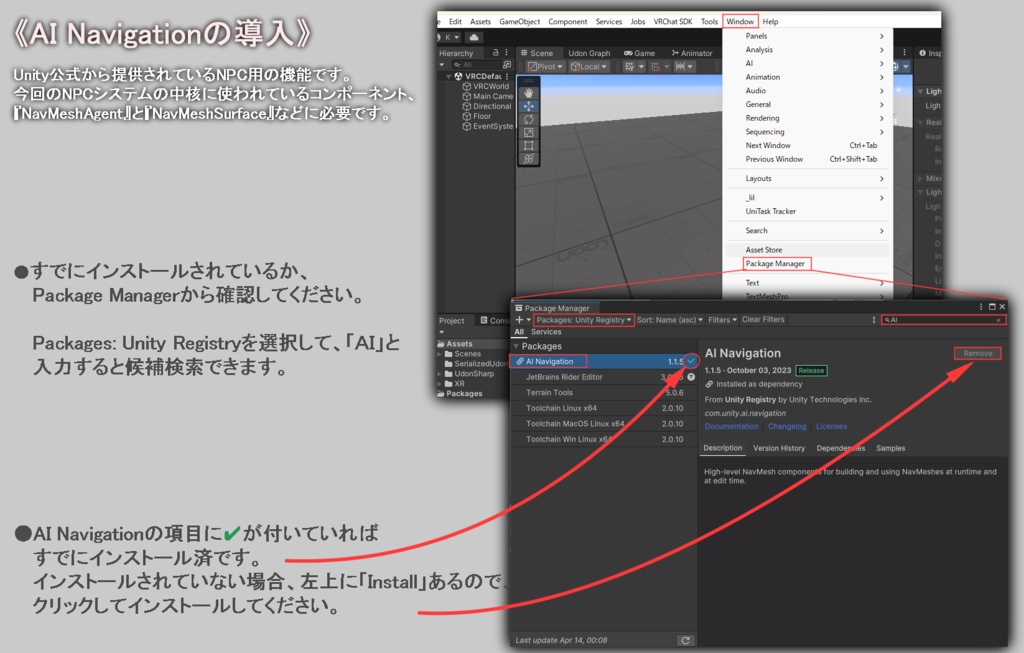Screen dimensions: 1024x653
Task: Click the + icon to add a new package
Action: click(517, 320)
